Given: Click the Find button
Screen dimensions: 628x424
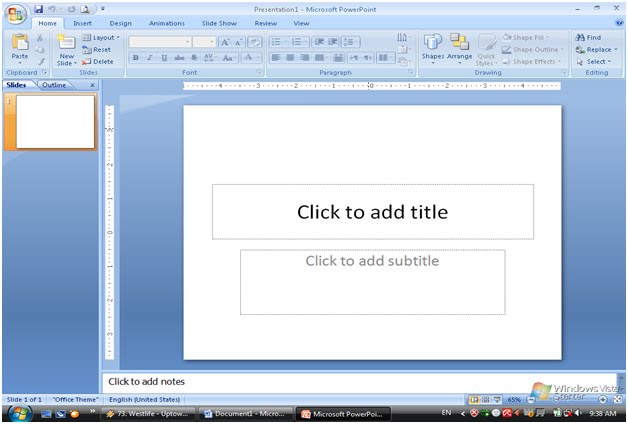Looking at the screenshot, I should [588, 38].
